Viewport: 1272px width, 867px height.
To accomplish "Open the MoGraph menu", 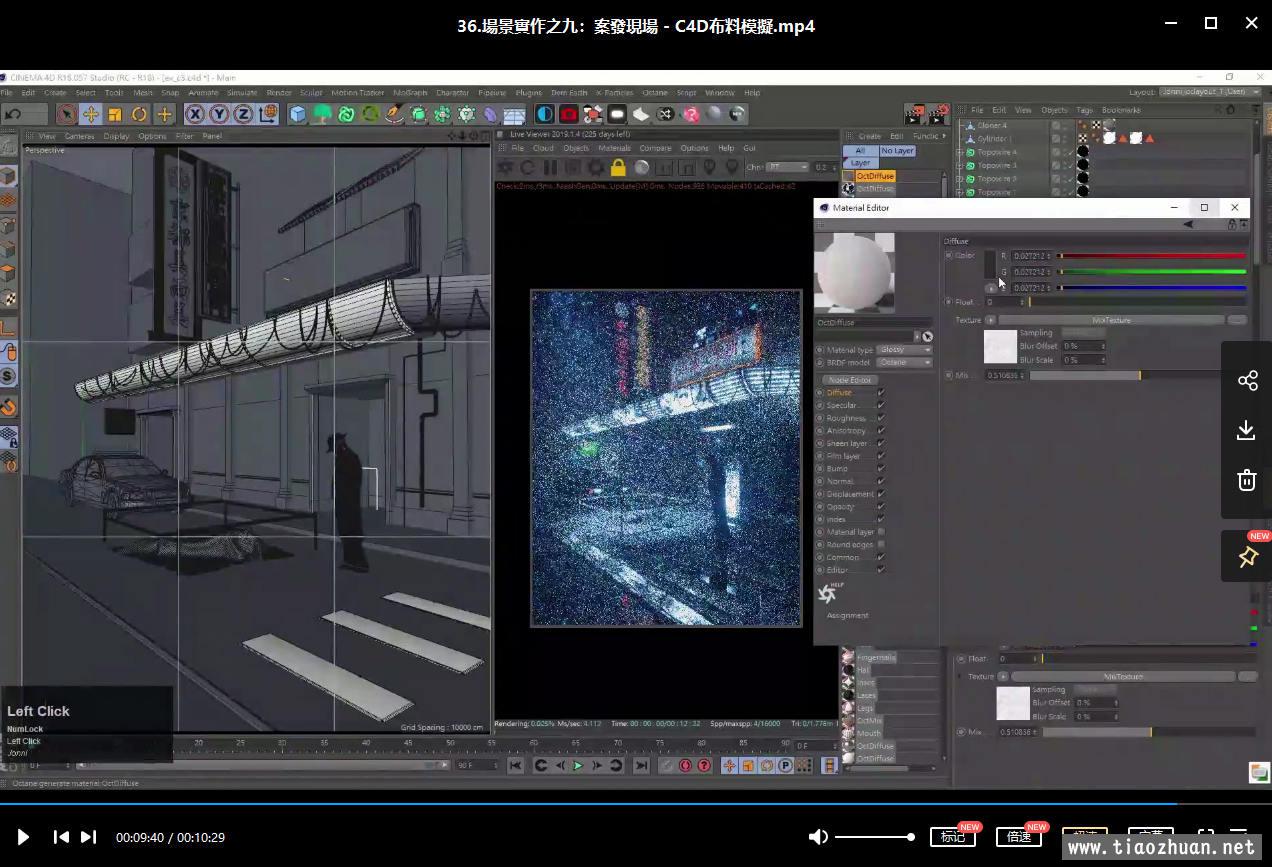I will click(x=410, y=93).
